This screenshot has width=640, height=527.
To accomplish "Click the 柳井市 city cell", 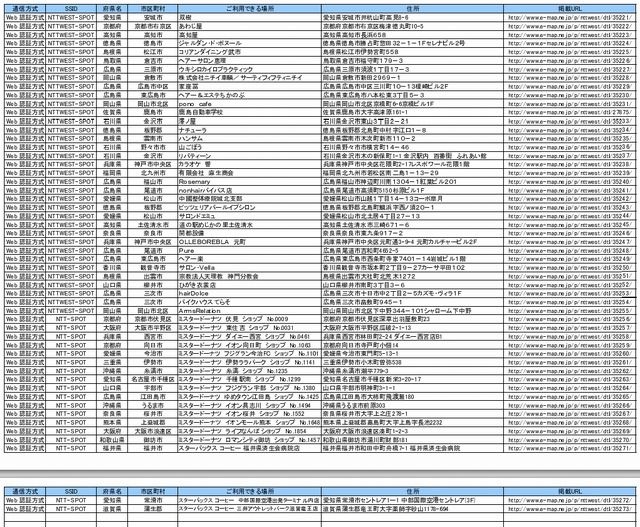I will tap(153, 285).
